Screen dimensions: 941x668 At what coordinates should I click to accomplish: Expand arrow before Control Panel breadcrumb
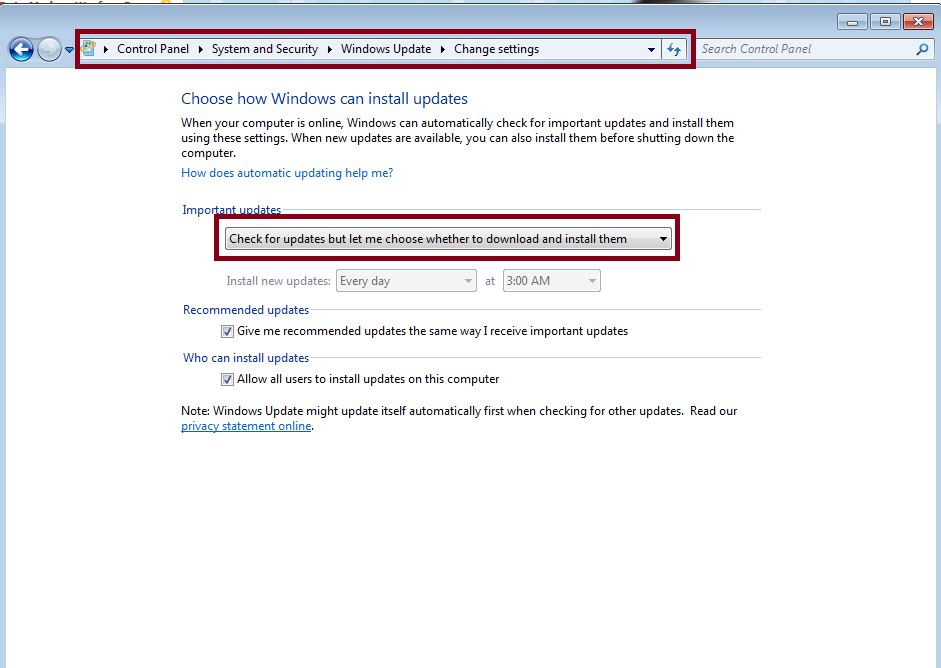[106, 49]
